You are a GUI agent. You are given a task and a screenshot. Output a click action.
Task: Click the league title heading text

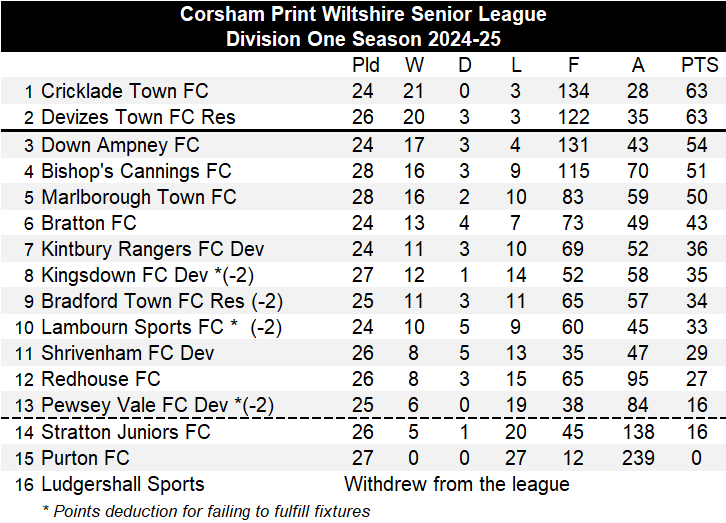(363, 14)
